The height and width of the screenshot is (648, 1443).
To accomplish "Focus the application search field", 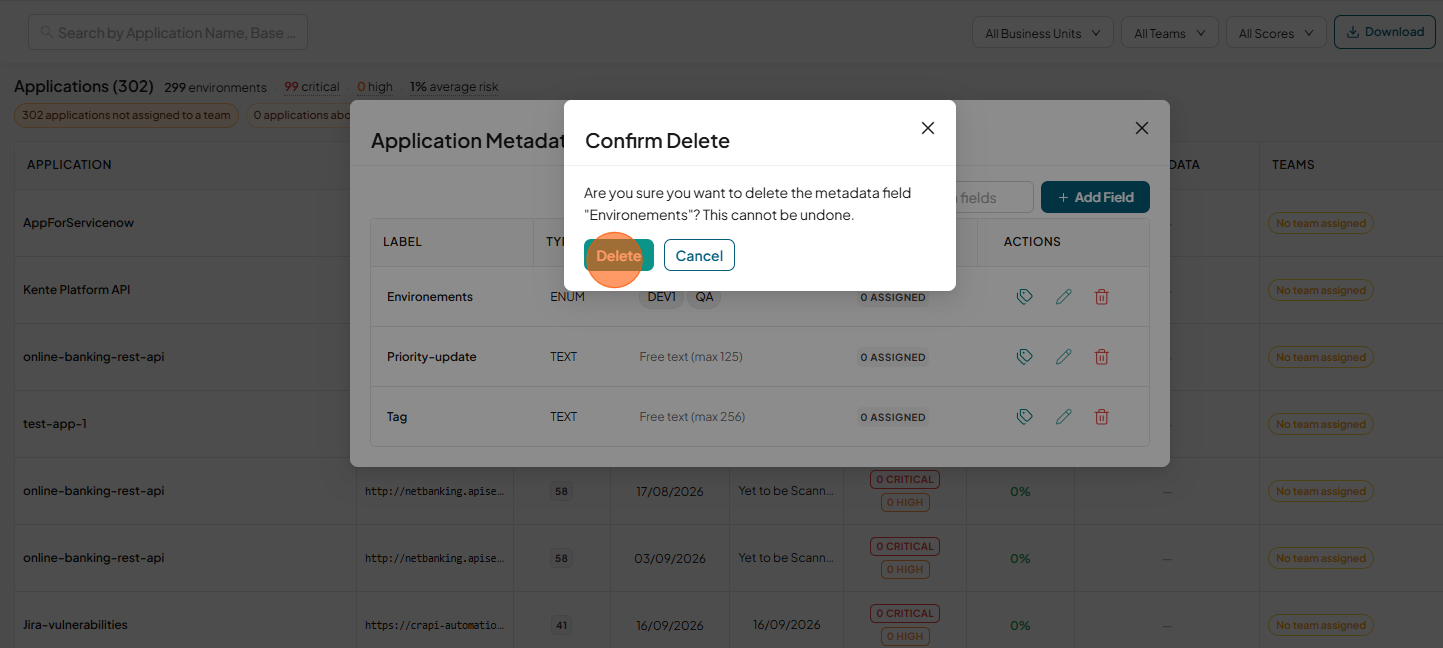I will pos(168,33).
